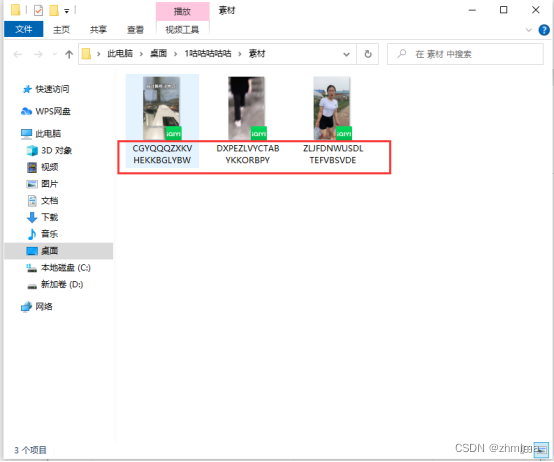Screen dimensions: 554x462
Task: Switch to large icons view button
Action: click(x=541, y=450)
